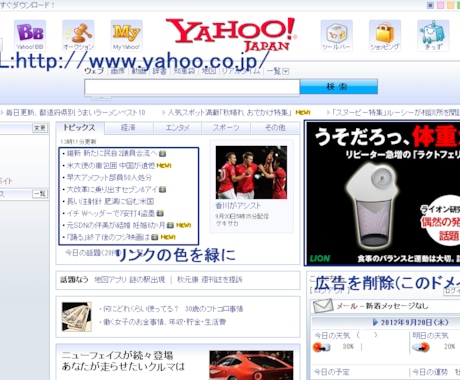Click the soccer players news photo

point(251,172)
